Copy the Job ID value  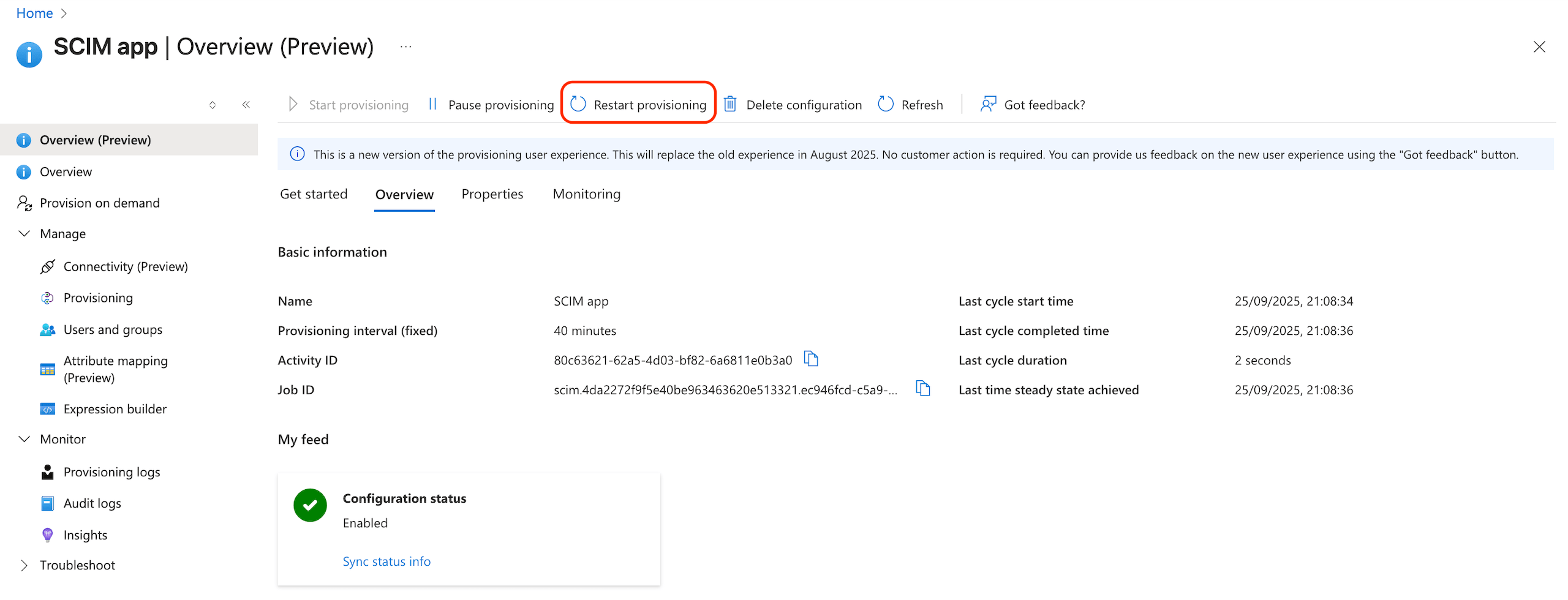pyautogui.click(x=922, y=389)
